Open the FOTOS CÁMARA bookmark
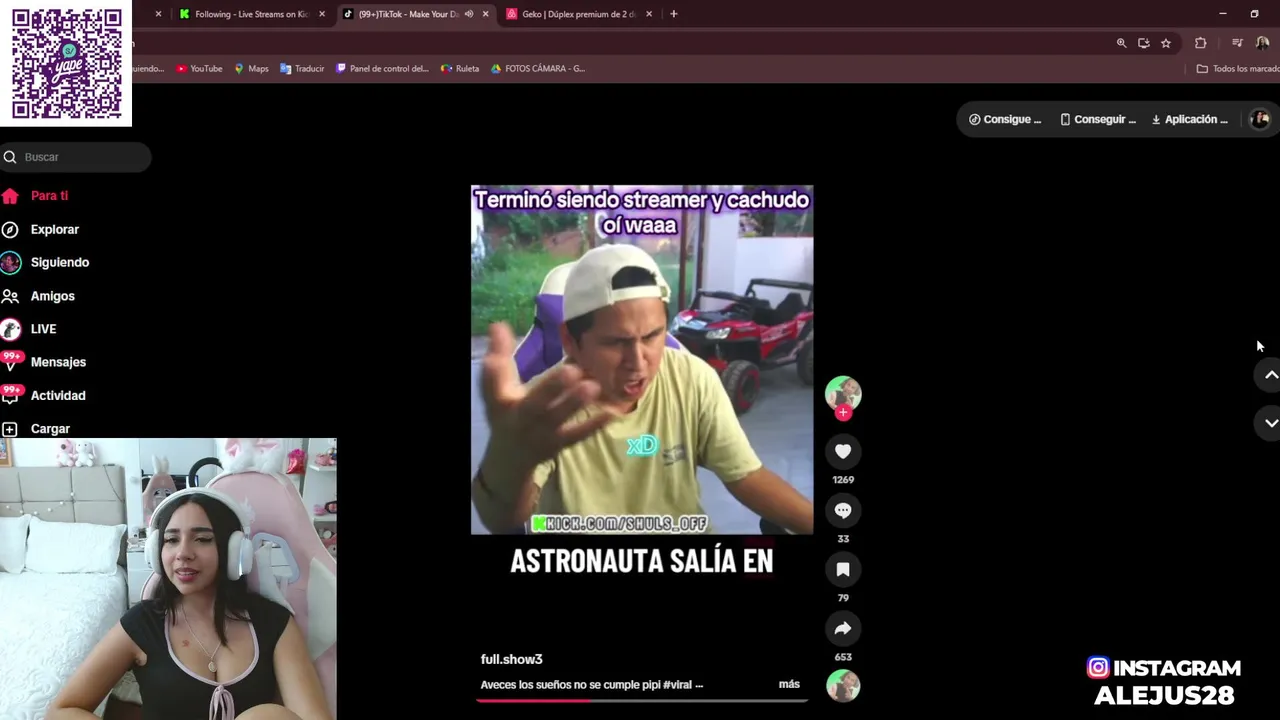The width and height of the screenshot is (1280, 720). 537,69
